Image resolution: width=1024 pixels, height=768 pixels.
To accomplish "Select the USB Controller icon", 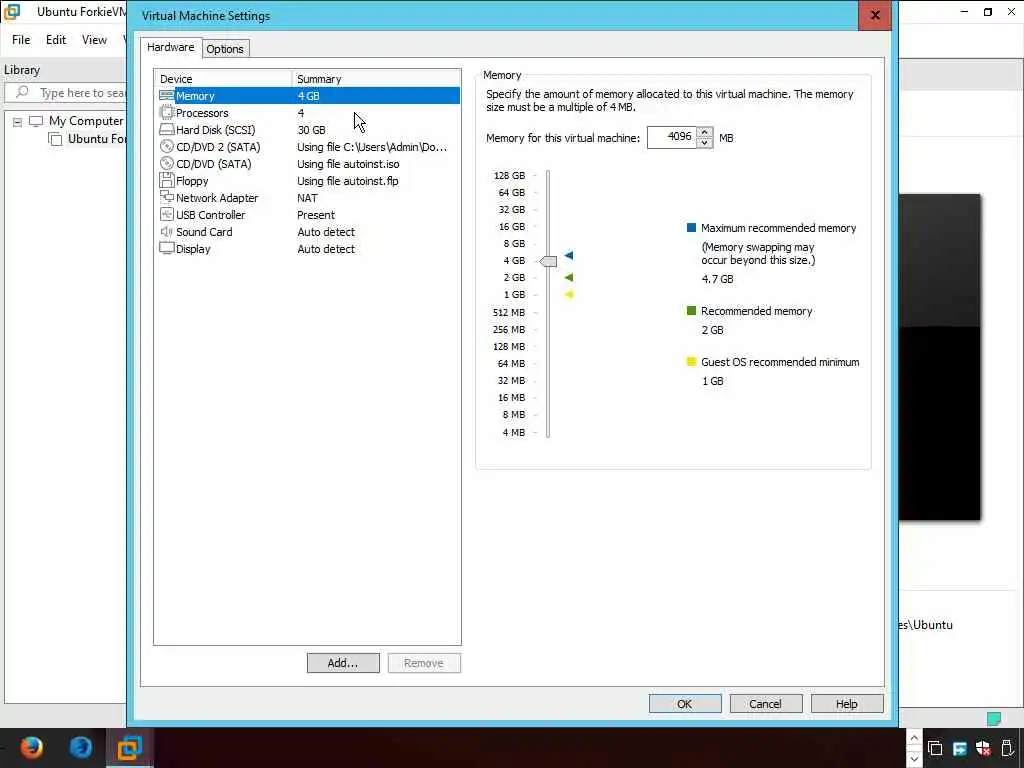I will [167, 215].
